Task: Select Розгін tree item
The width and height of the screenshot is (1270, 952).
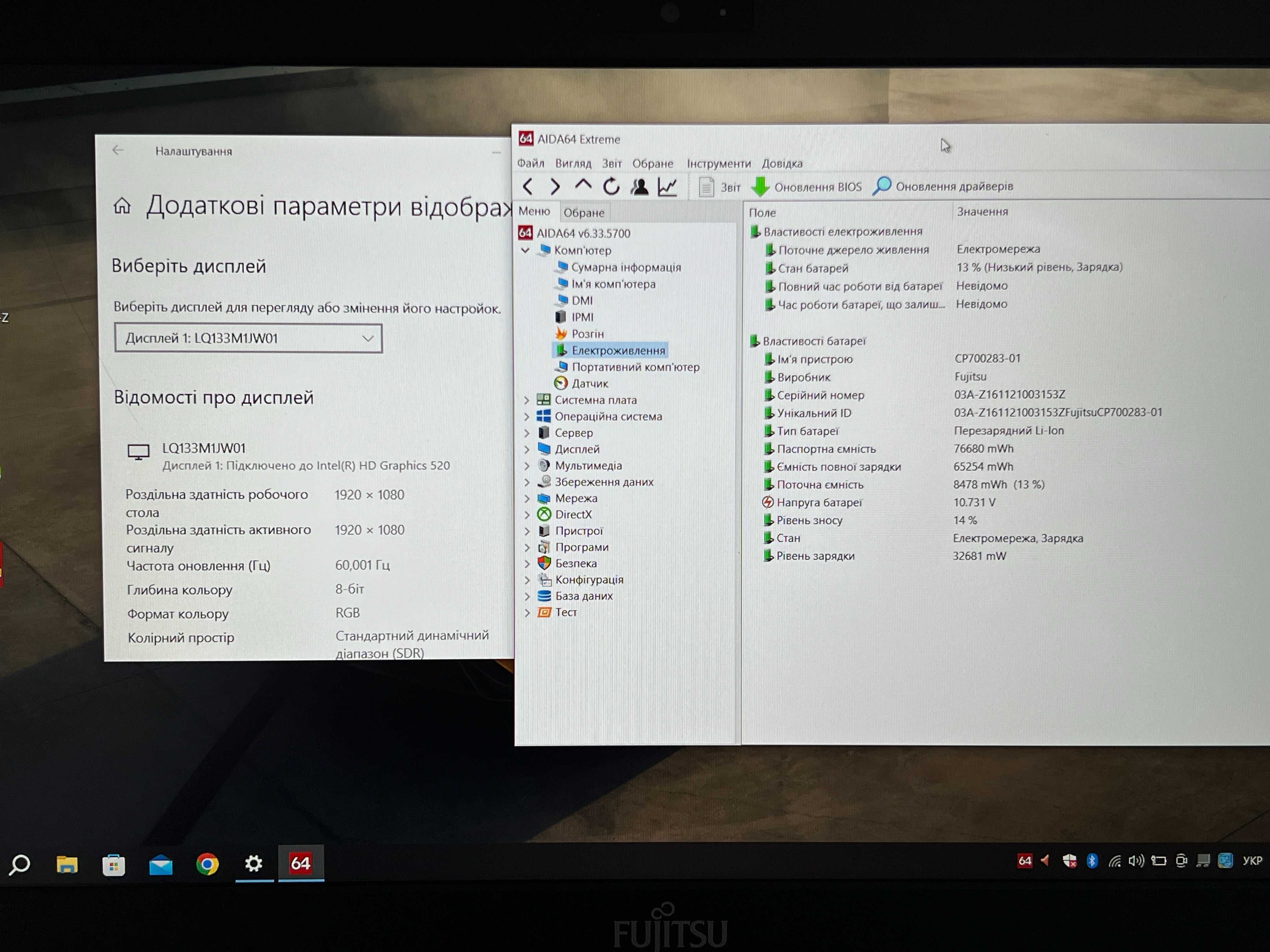Action: pos(580,333)
